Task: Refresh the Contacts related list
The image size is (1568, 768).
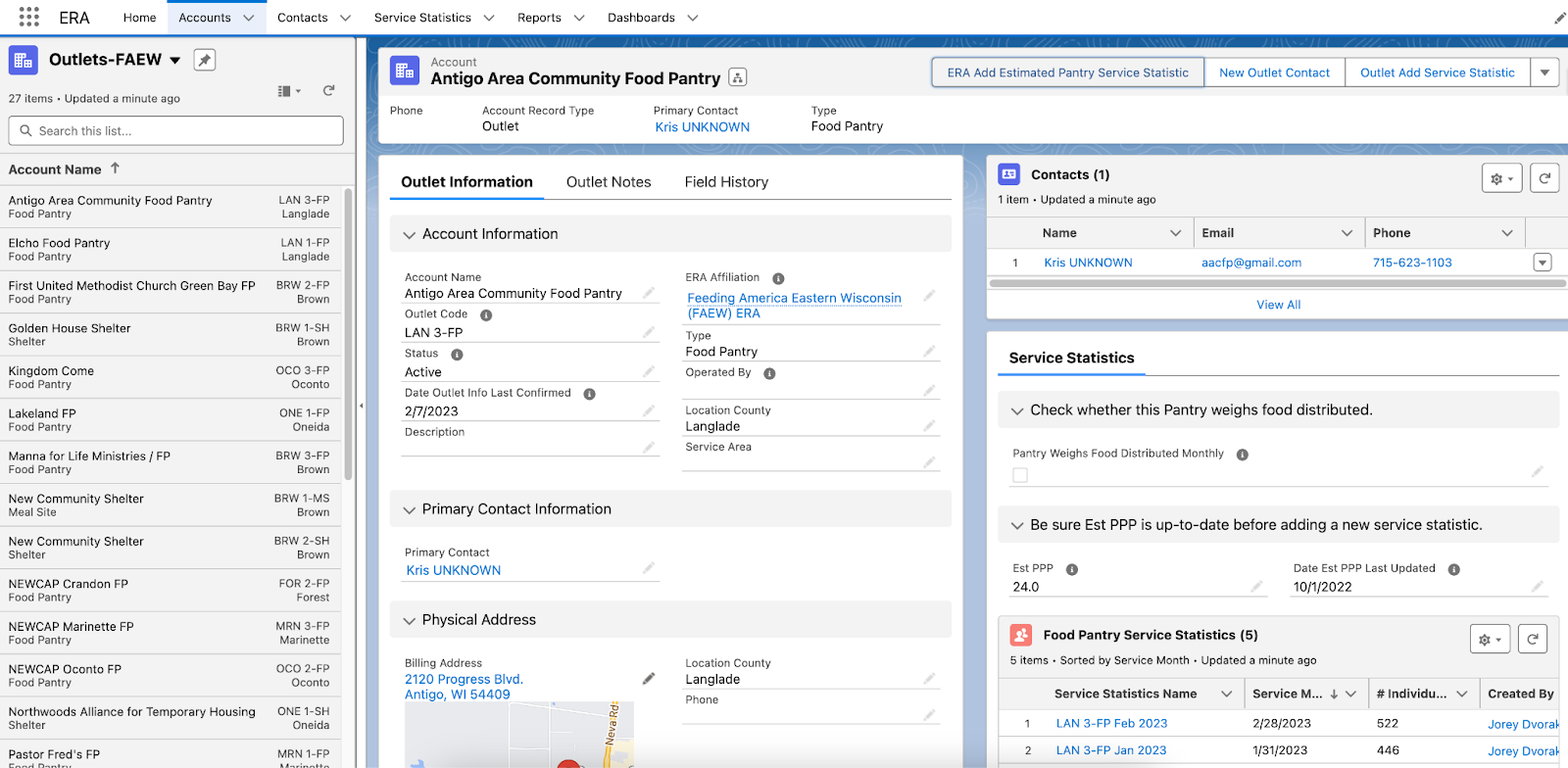Action: tap(1544, 178)
